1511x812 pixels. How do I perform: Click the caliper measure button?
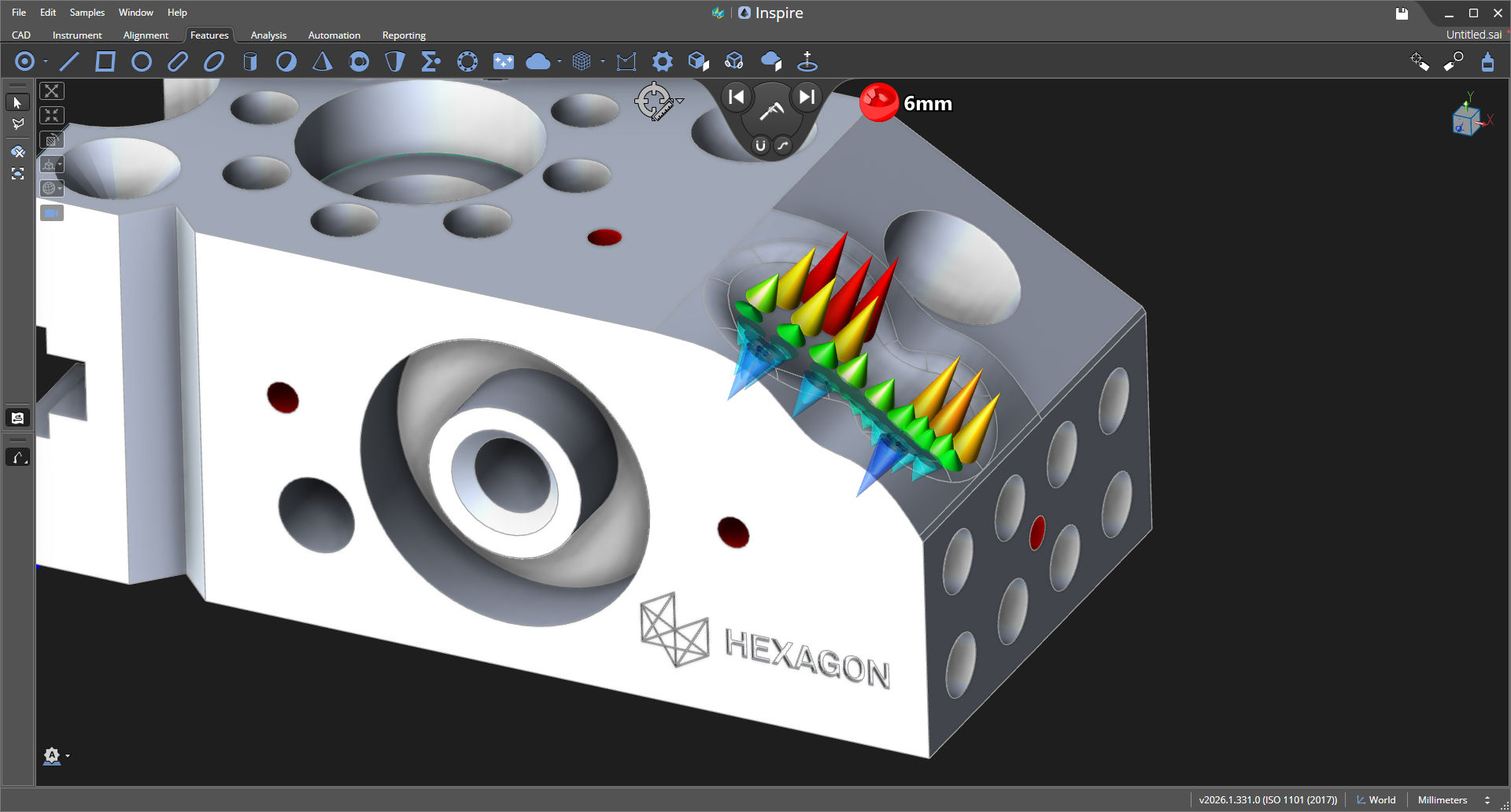click(x=772, y=111)
